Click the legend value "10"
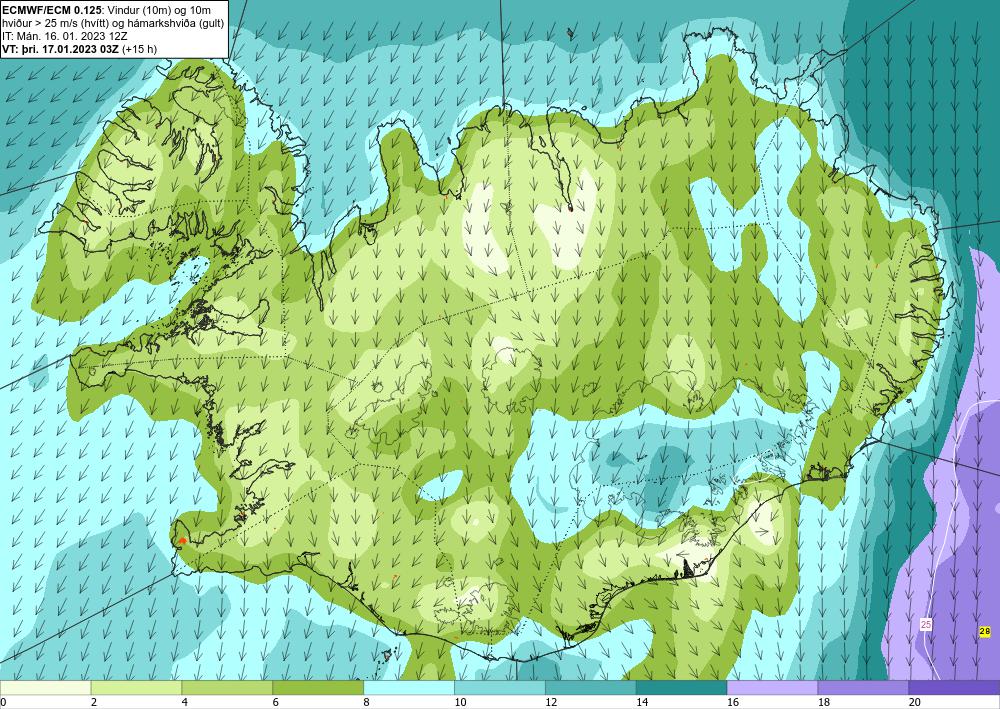This screenshot has height=709, width=1000. tap(460, 703)
